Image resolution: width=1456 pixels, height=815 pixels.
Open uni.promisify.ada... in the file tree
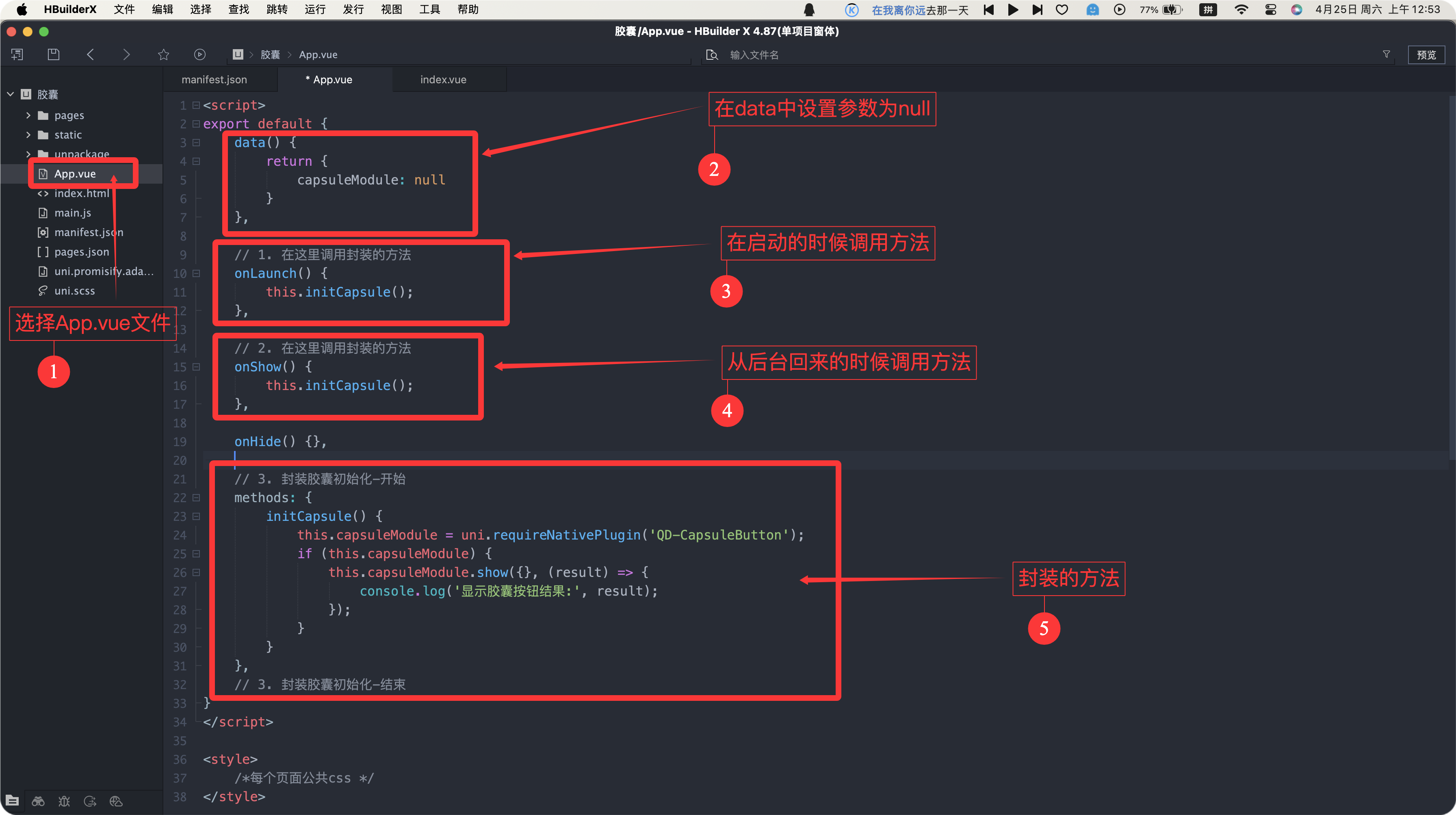click(104, 271)
